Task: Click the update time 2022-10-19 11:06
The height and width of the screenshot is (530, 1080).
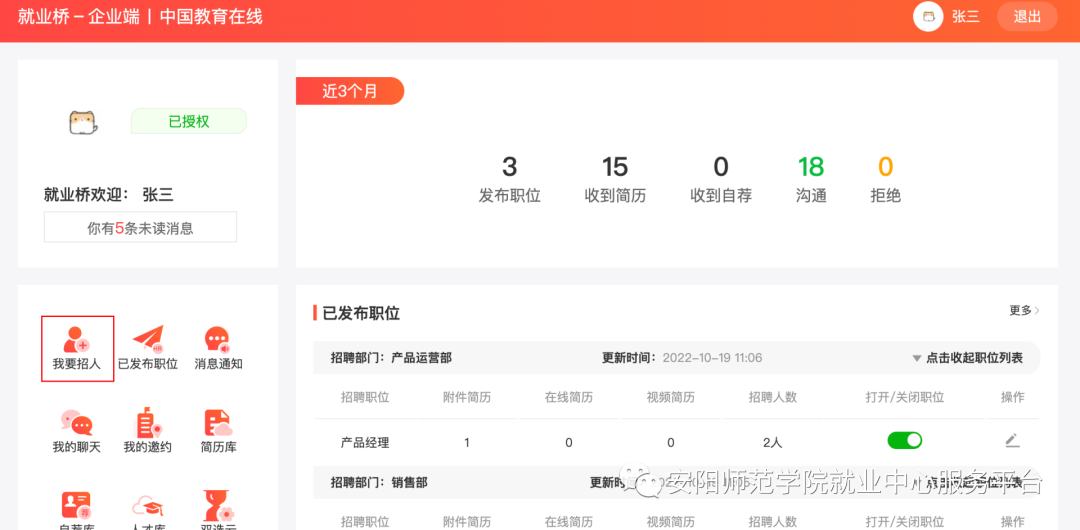Action: (x=712, y=358)
